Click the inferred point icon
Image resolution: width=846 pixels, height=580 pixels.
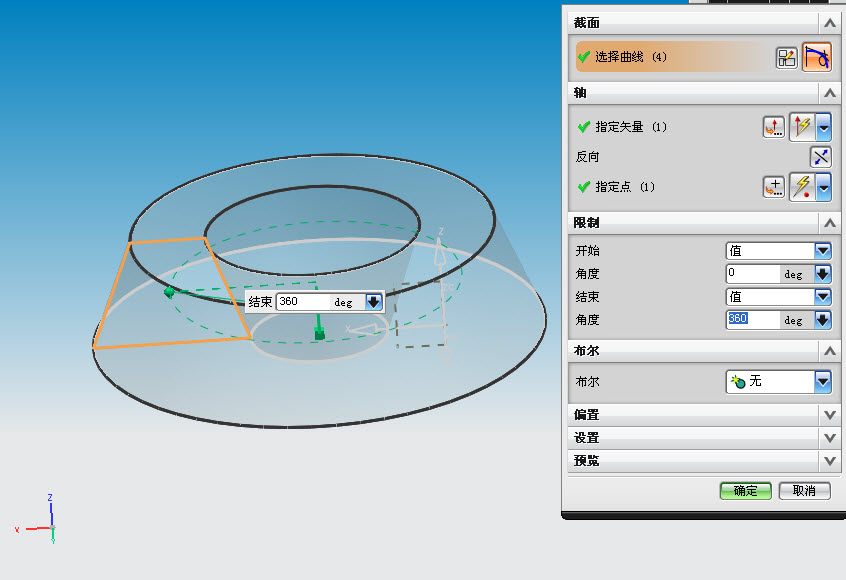(803, 187)
